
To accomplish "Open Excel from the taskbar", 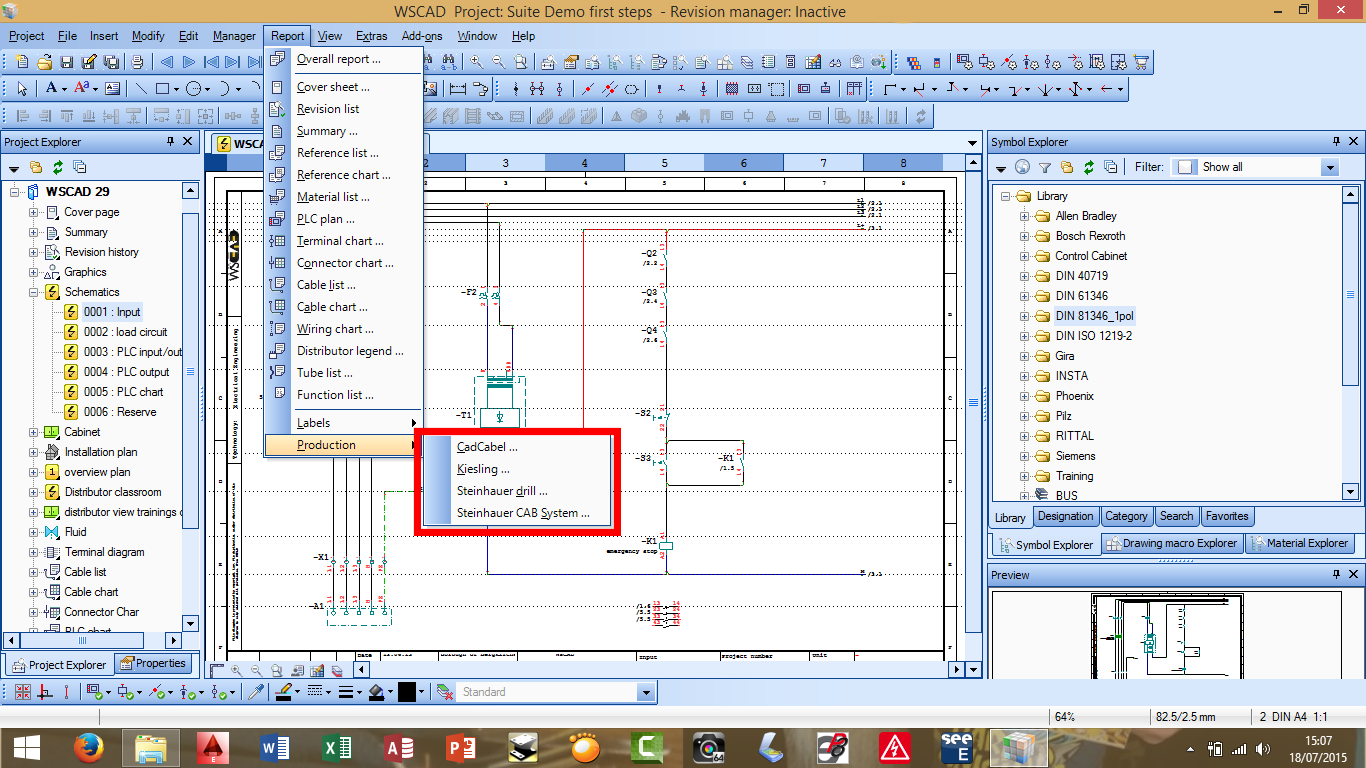I will pyautogui.click(x=335, y=747).
